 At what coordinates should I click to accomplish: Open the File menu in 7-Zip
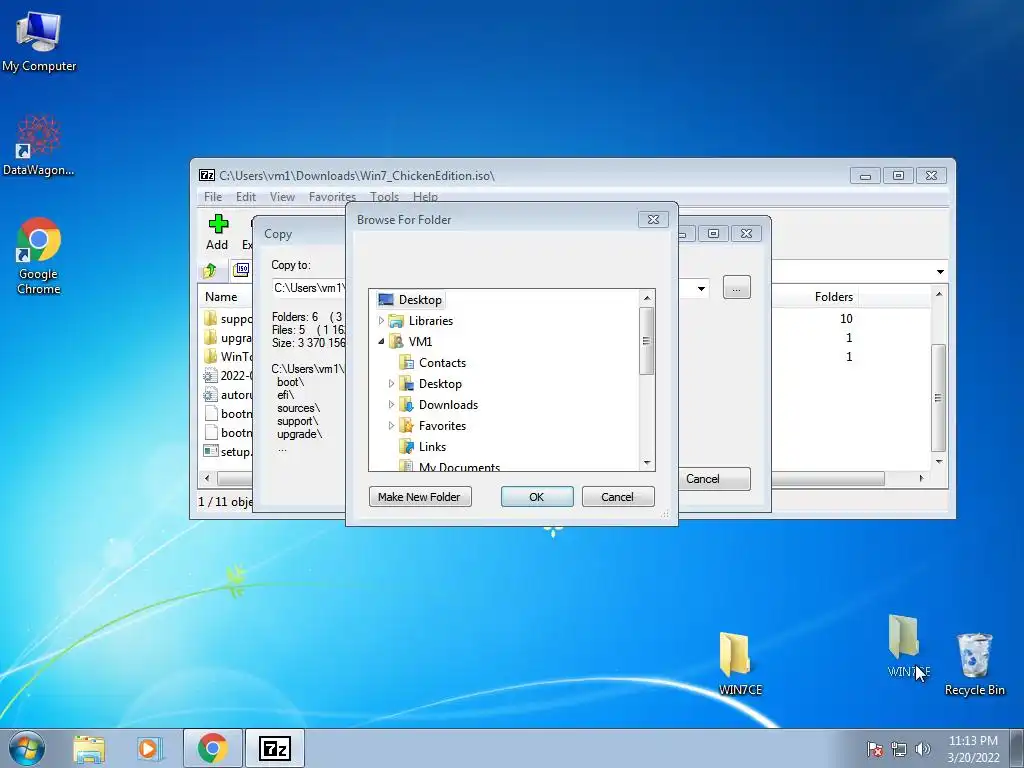213,197
